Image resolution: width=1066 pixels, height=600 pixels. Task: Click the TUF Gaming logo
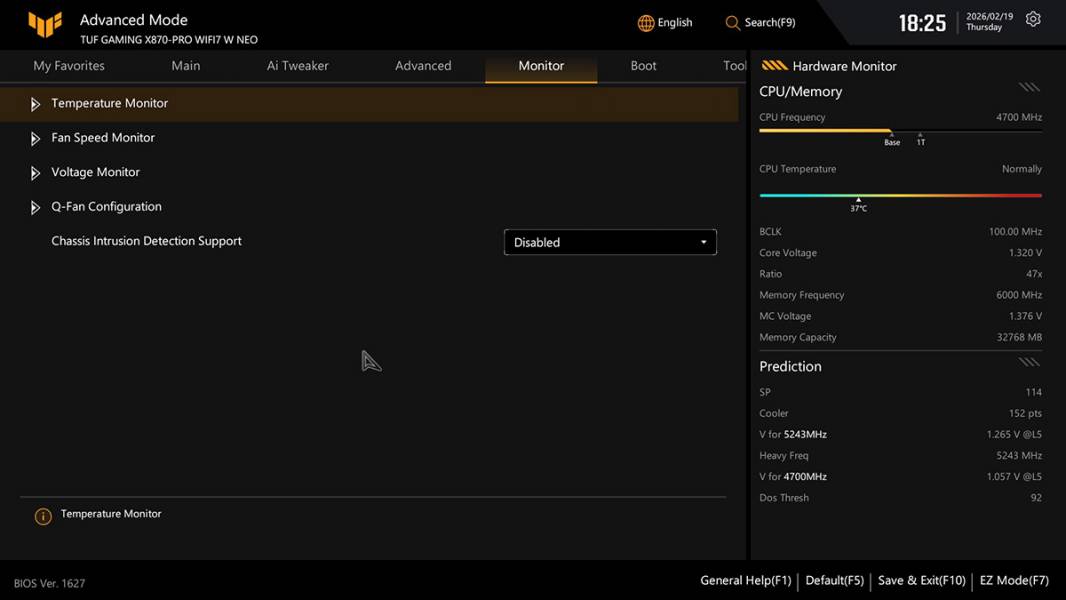(x=45, y=25)
